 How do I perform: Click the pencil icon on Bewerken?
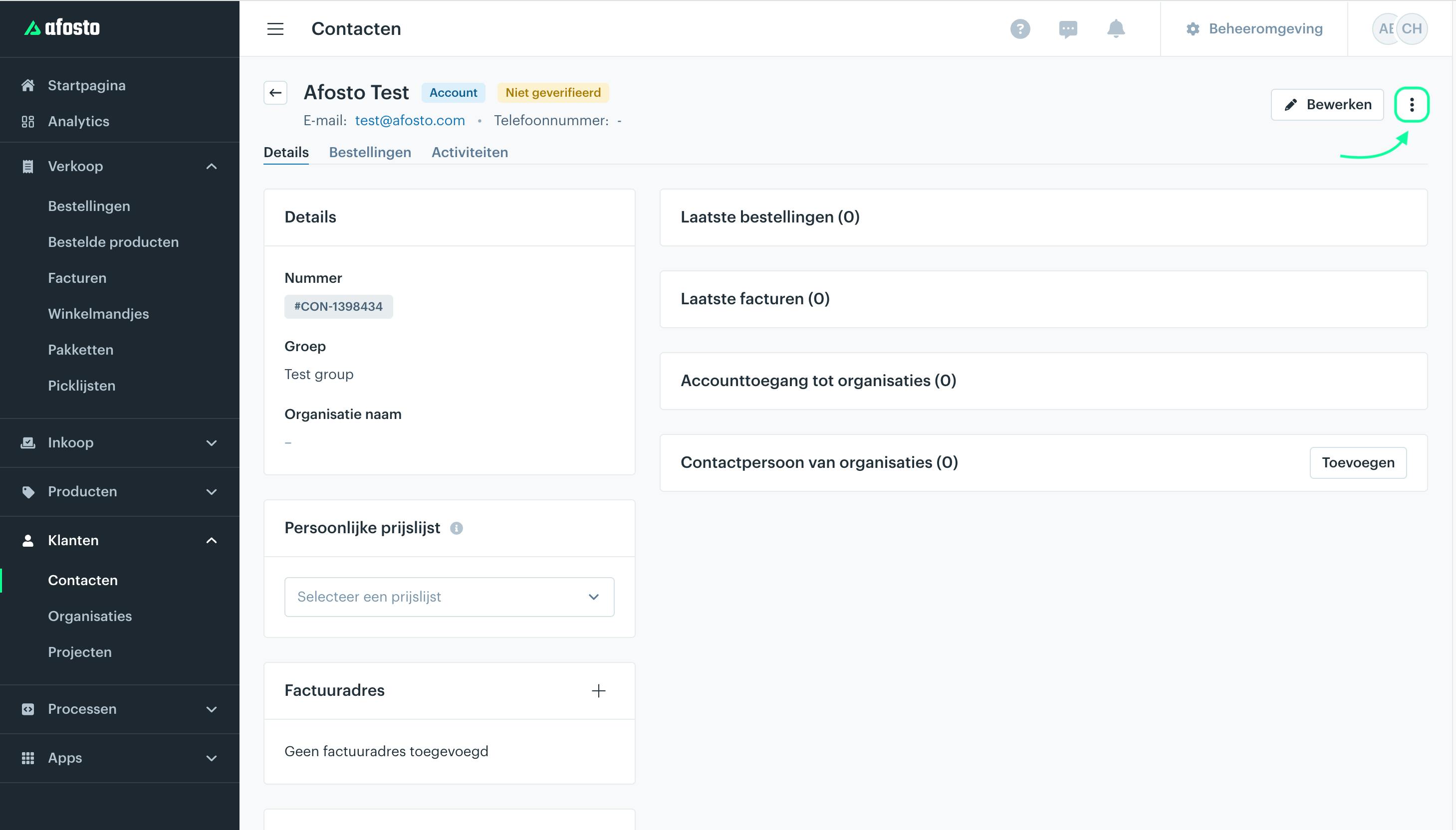[x=1291, y=105]
